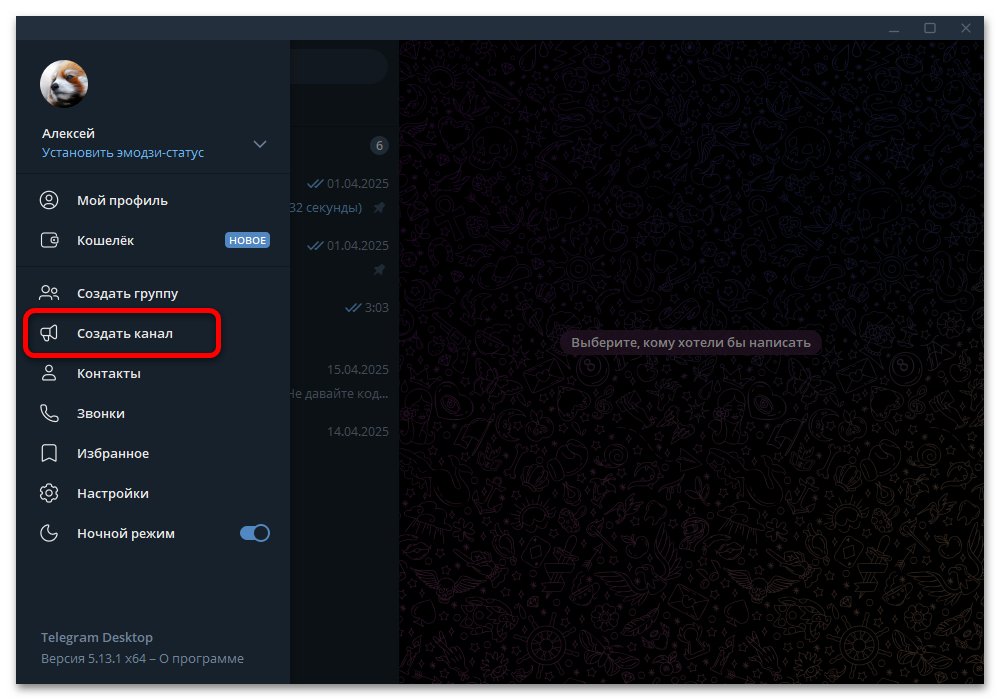Open Звонки menu item
This screenshot has width=1000, height=700.
pyautogui.click(x=153, y=413)
